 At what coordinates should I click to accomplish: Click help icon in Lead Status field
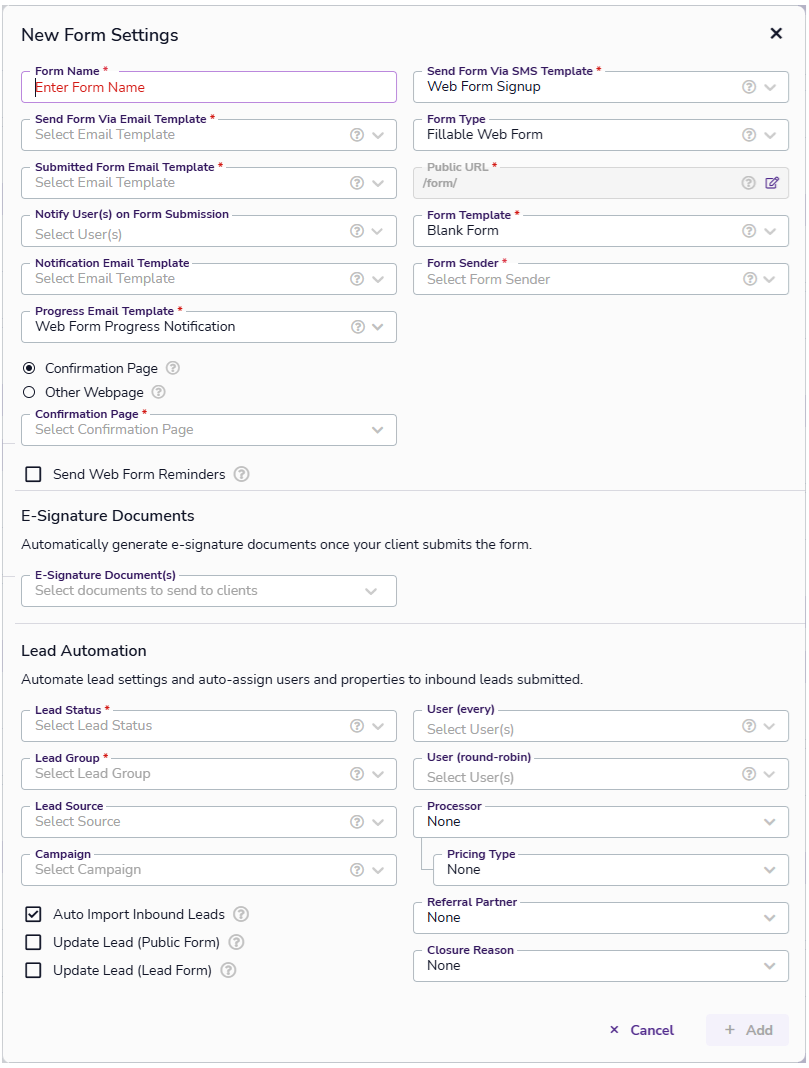357,726
